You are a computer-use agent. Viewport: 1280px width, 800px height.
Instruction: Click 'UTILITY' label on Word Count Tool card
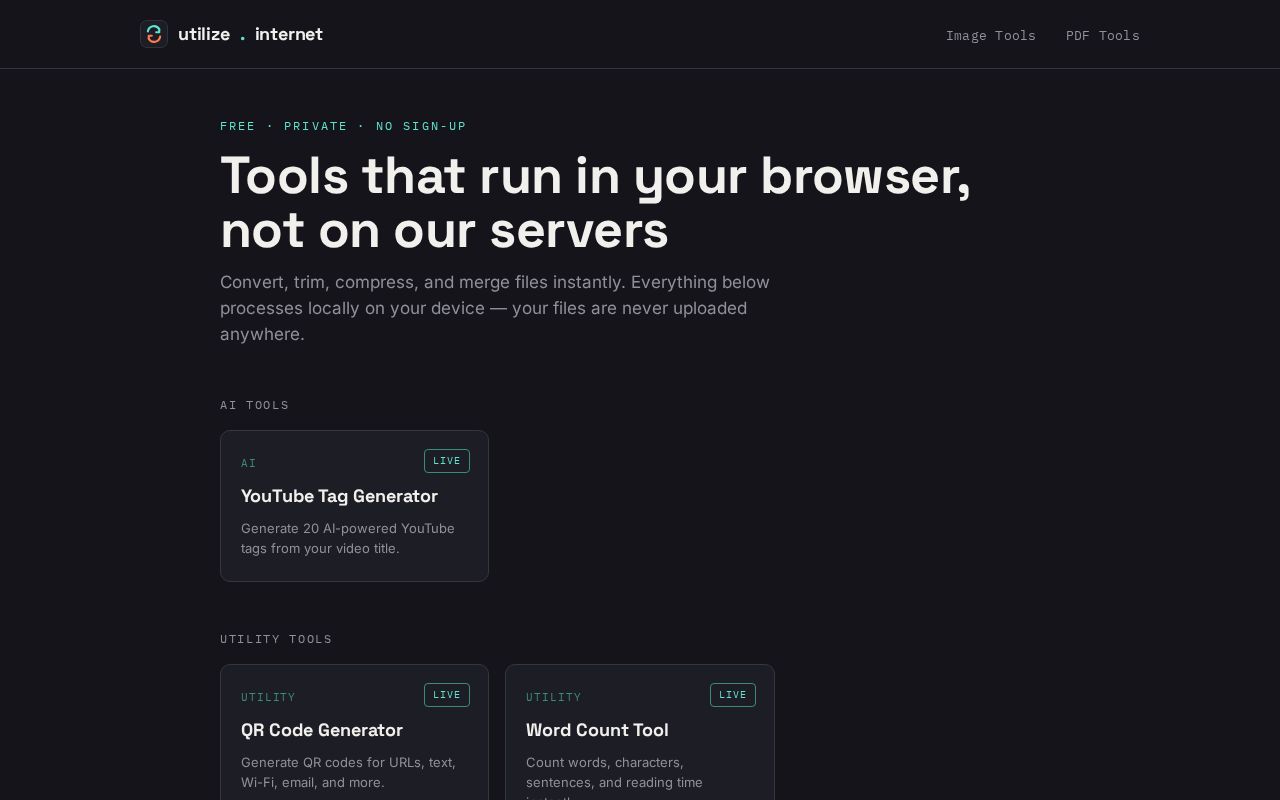coord(554,697)
